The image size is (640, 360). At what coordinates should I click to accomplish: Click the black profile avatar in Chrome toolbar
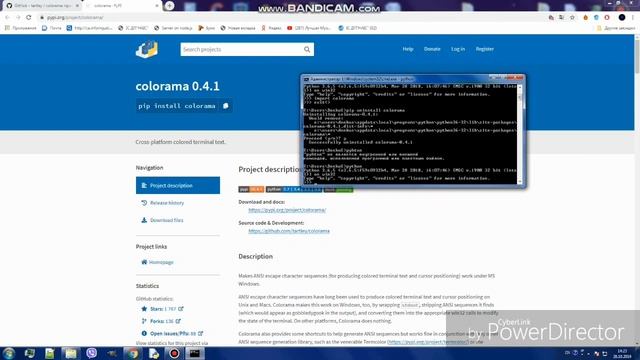click(x=622, y=18)
